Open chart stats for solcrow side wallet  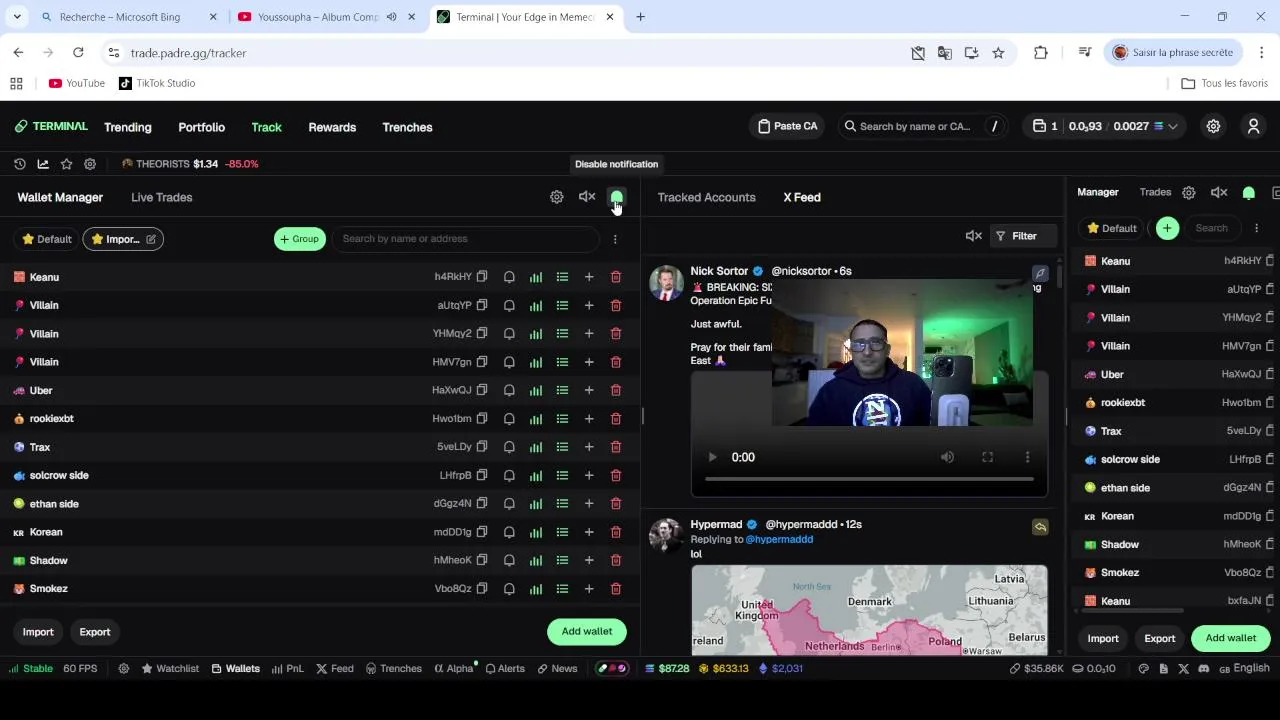[536, 475]
